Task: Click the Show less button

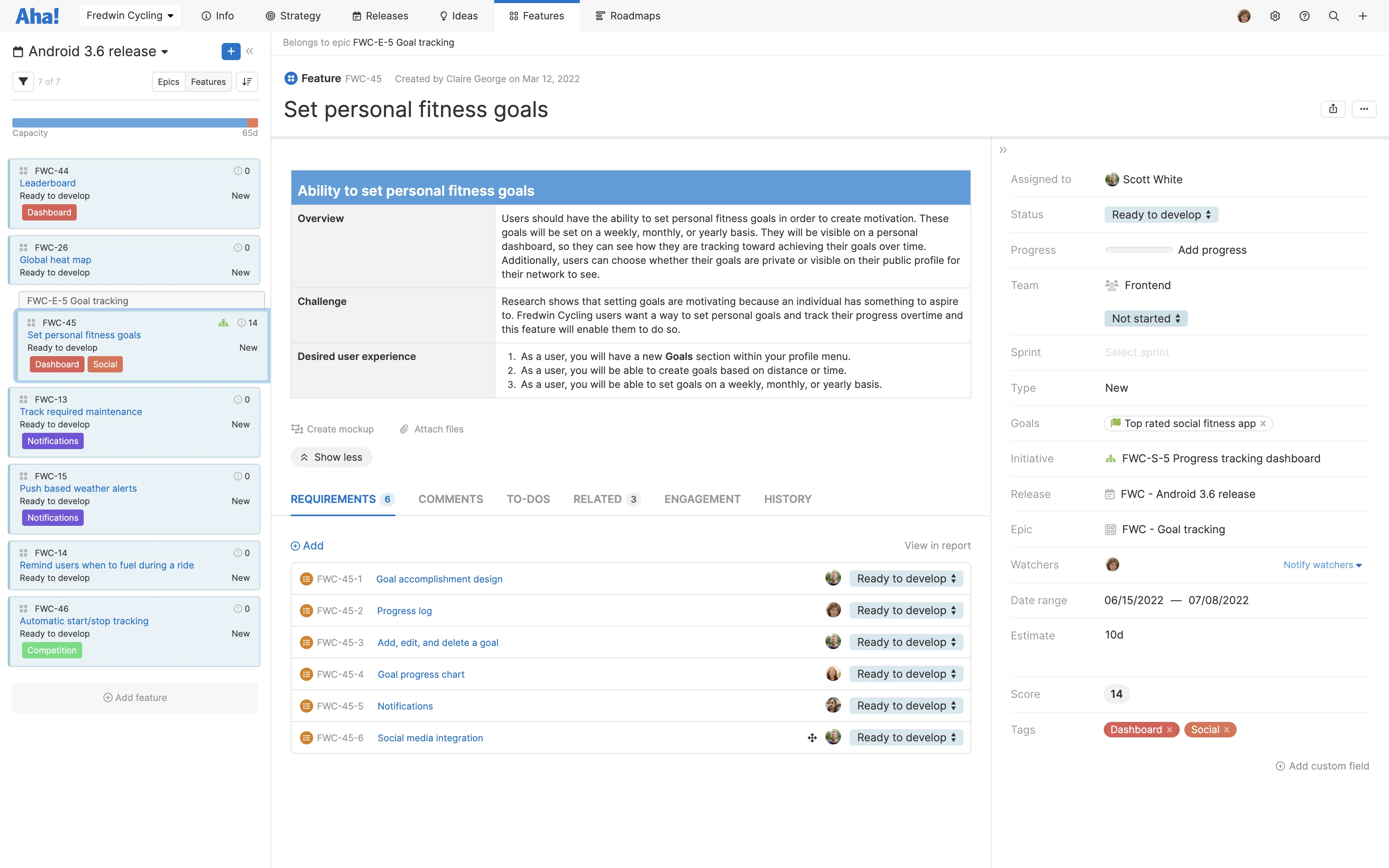Action: [331, 457]
